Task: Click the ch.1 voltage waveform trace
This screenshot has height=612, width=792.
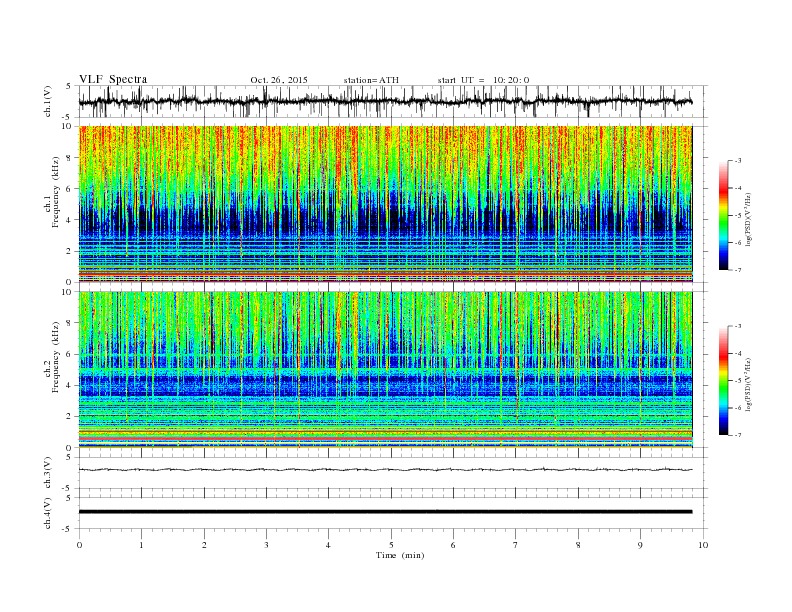Action: 385,101
